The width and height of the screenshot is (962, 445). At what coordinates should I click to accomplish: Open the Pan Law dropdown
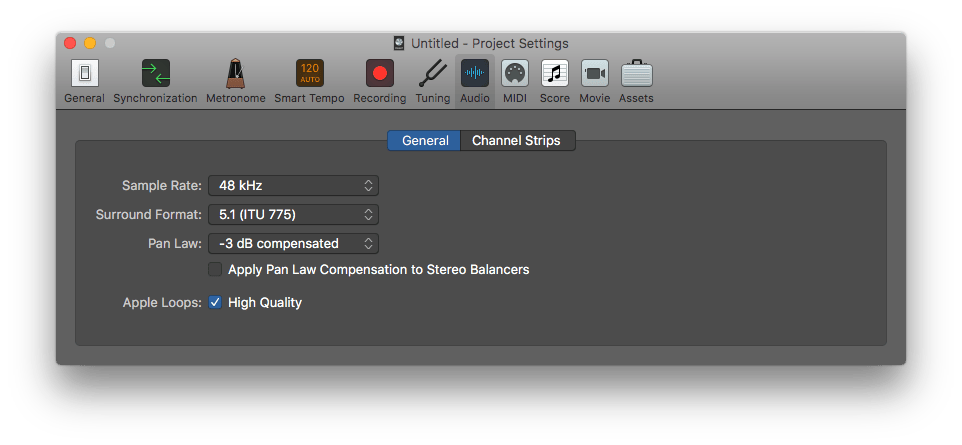coord(293,243)
